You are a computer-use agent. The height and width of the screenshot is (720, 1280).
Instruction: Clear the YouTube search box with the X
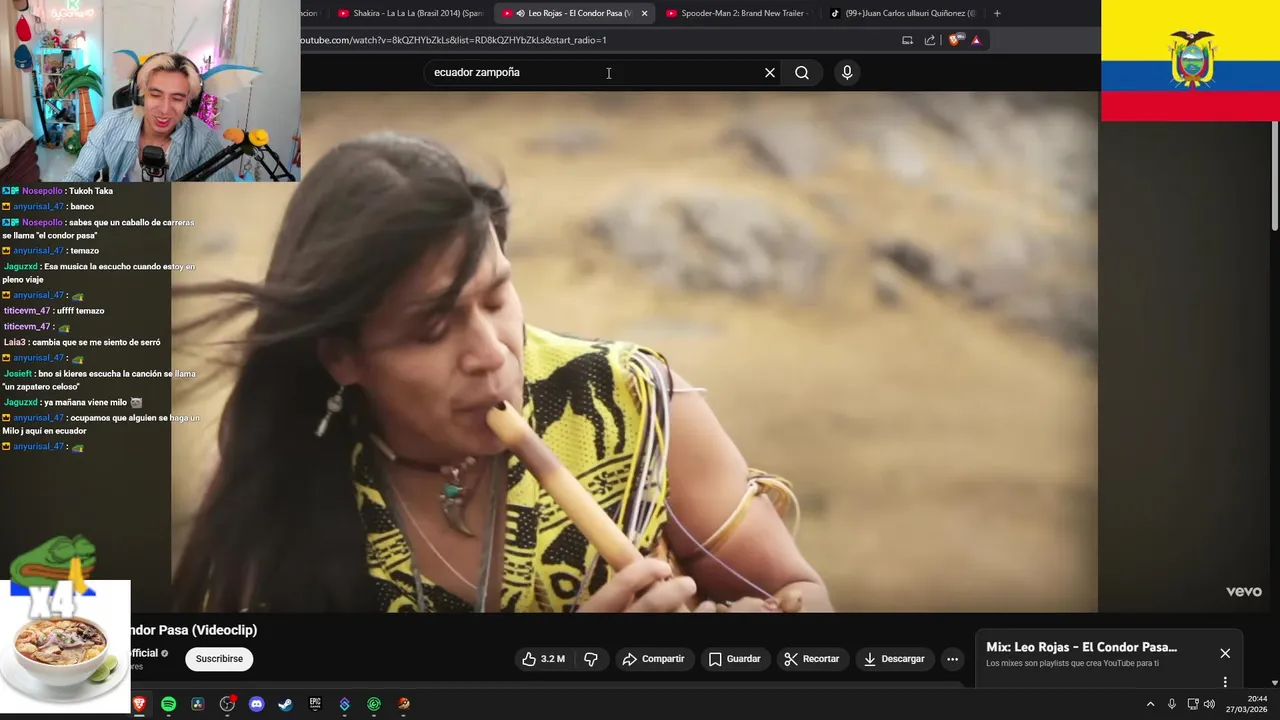[x=770, y=72]
